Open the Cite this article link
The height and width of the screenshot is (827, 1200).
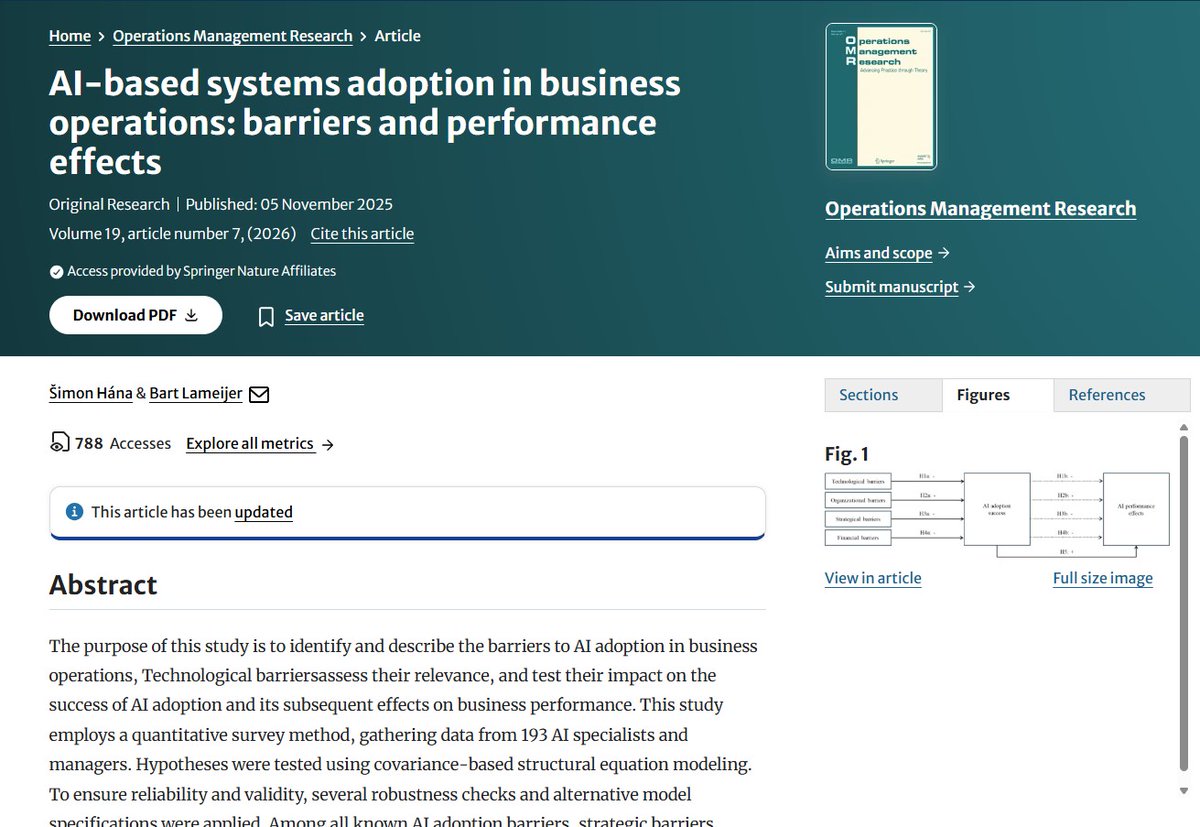362,234
